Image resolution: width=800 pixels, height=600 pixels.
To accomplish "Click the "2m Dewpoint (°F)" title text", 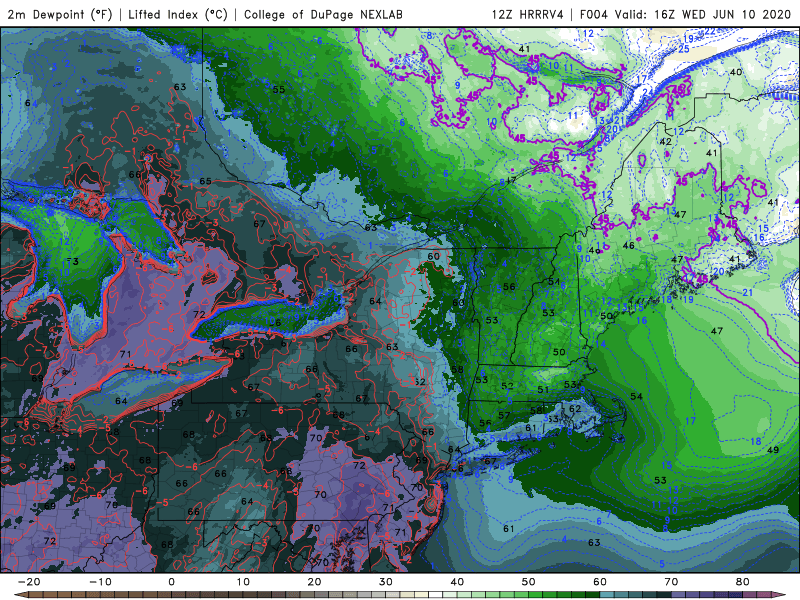I will click(x=60, y=14).
